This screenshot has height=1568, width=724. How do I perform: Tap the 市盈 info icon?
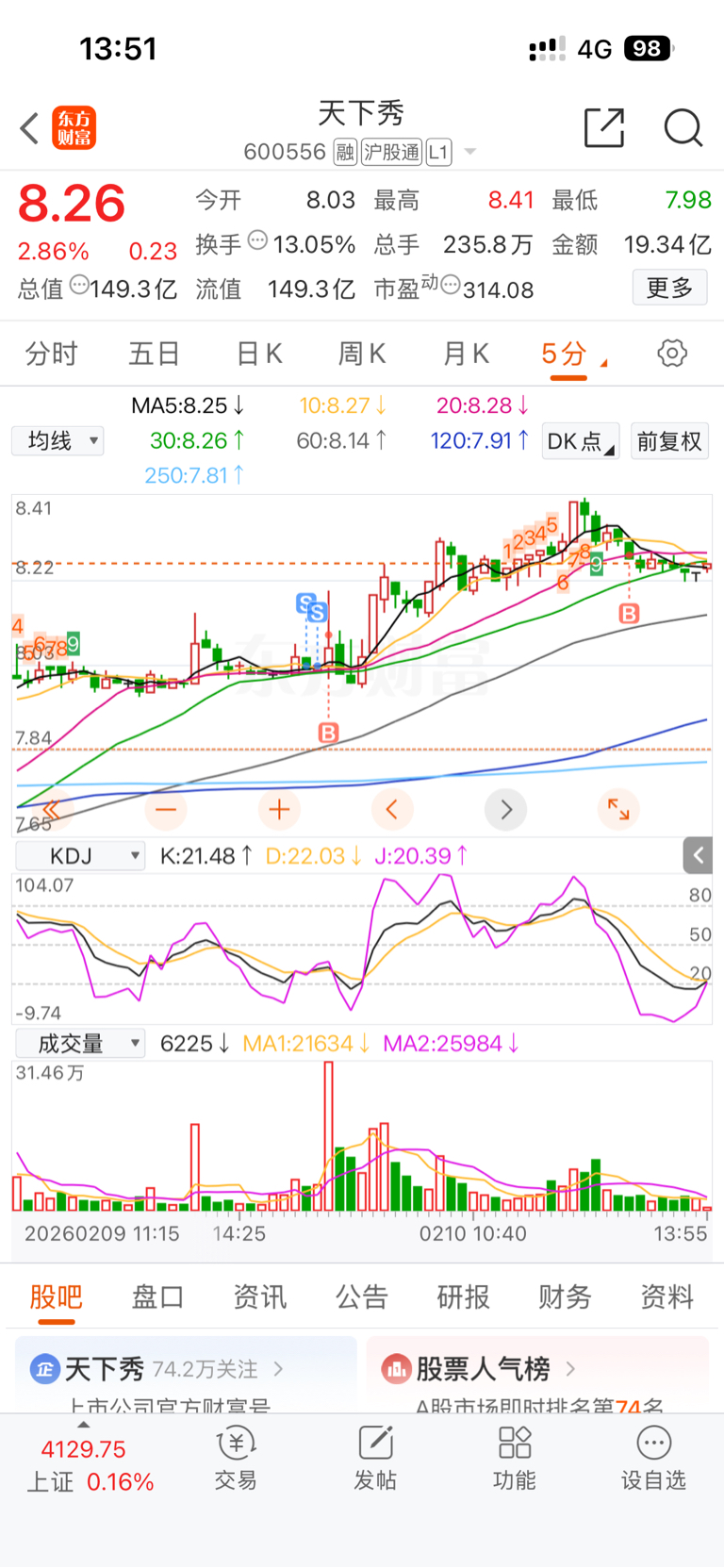tap(451, 285)
